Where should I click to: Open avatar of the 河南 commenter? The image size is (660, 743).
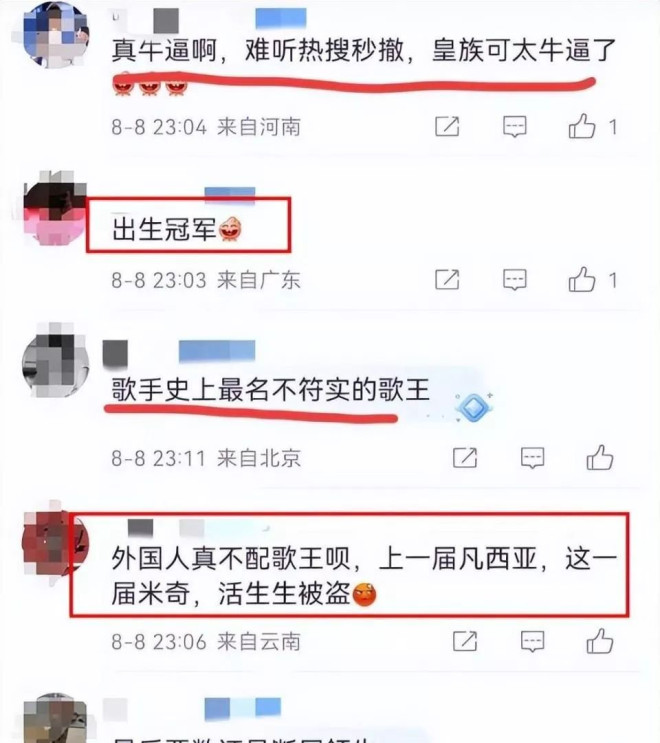click(x=56, y=34)
